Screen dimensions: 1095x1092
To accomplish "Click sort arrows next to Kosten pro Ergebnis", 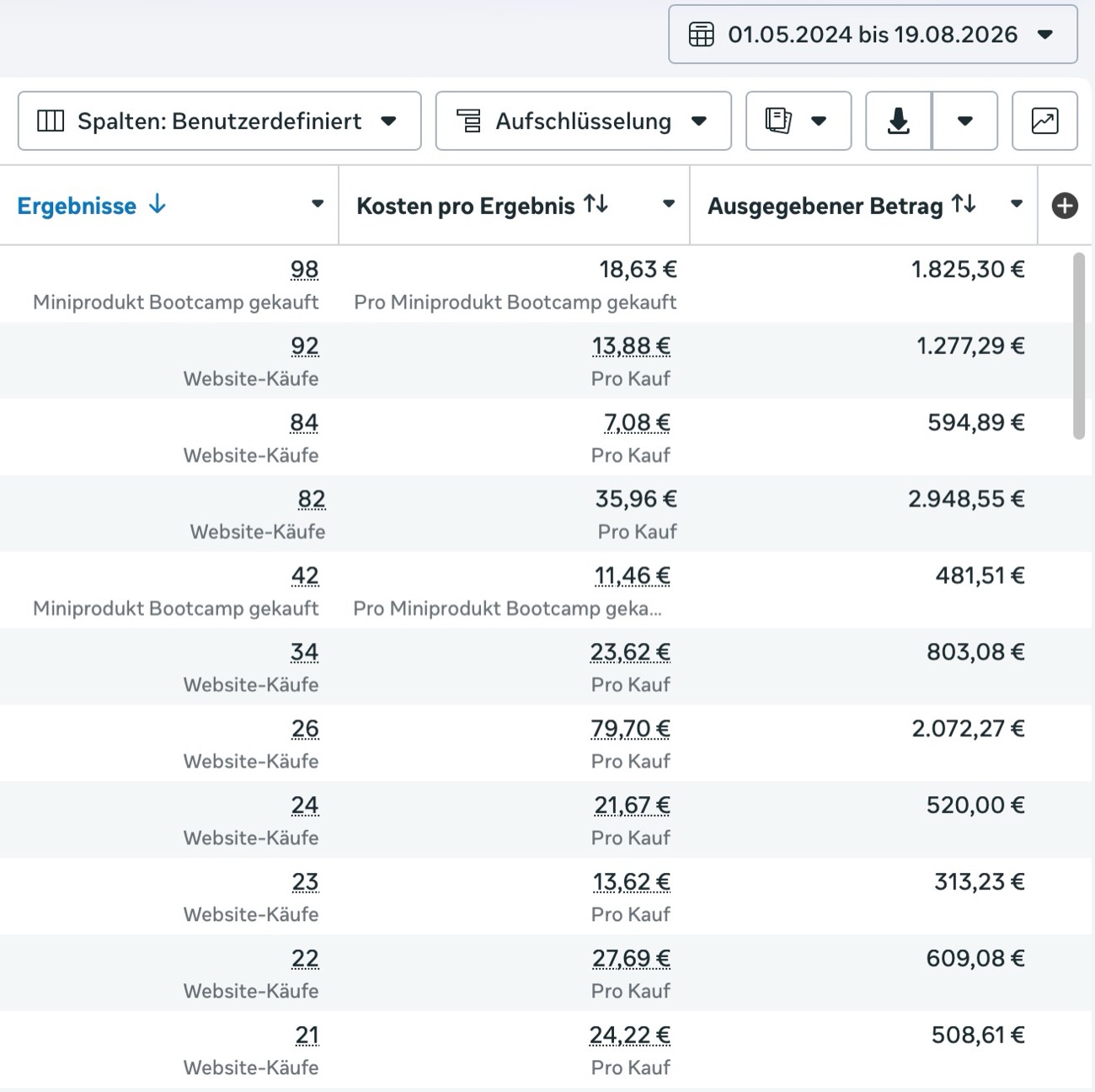I will (596, 204).
